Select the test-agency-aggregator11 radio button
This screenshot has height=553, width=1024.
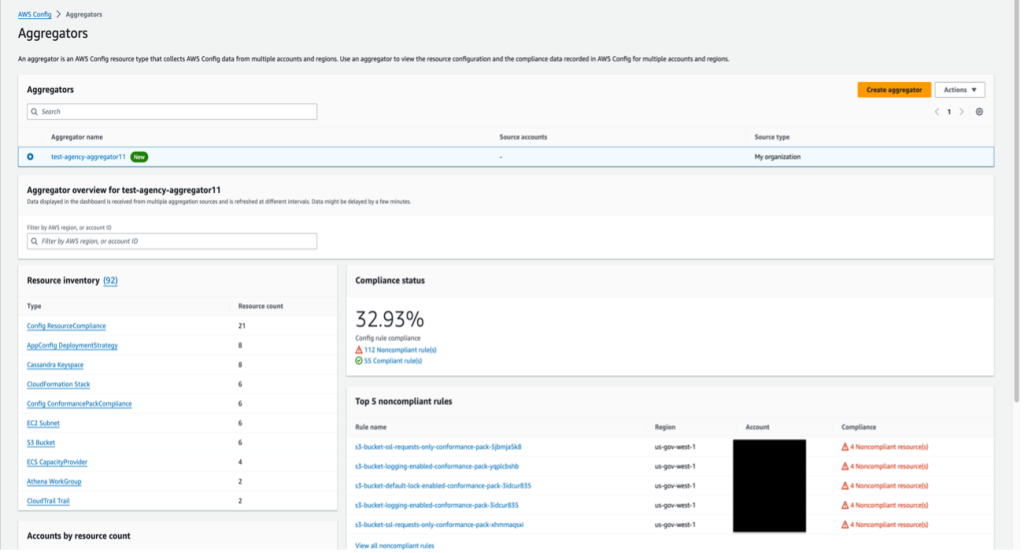tap(30, 157)
